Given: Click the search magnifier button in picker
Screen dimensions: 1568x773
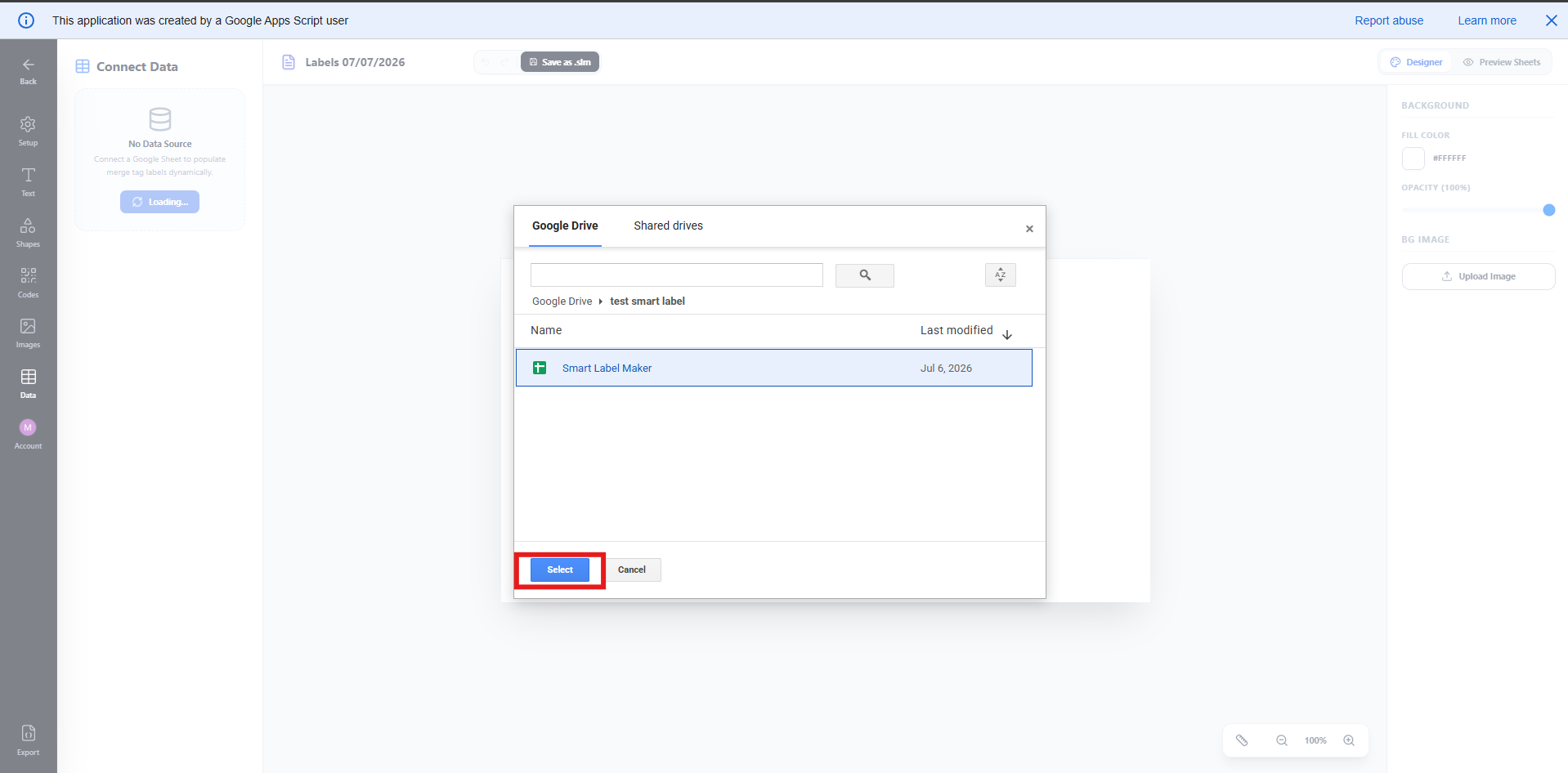Looking at the screenshot, I should 865,275.
